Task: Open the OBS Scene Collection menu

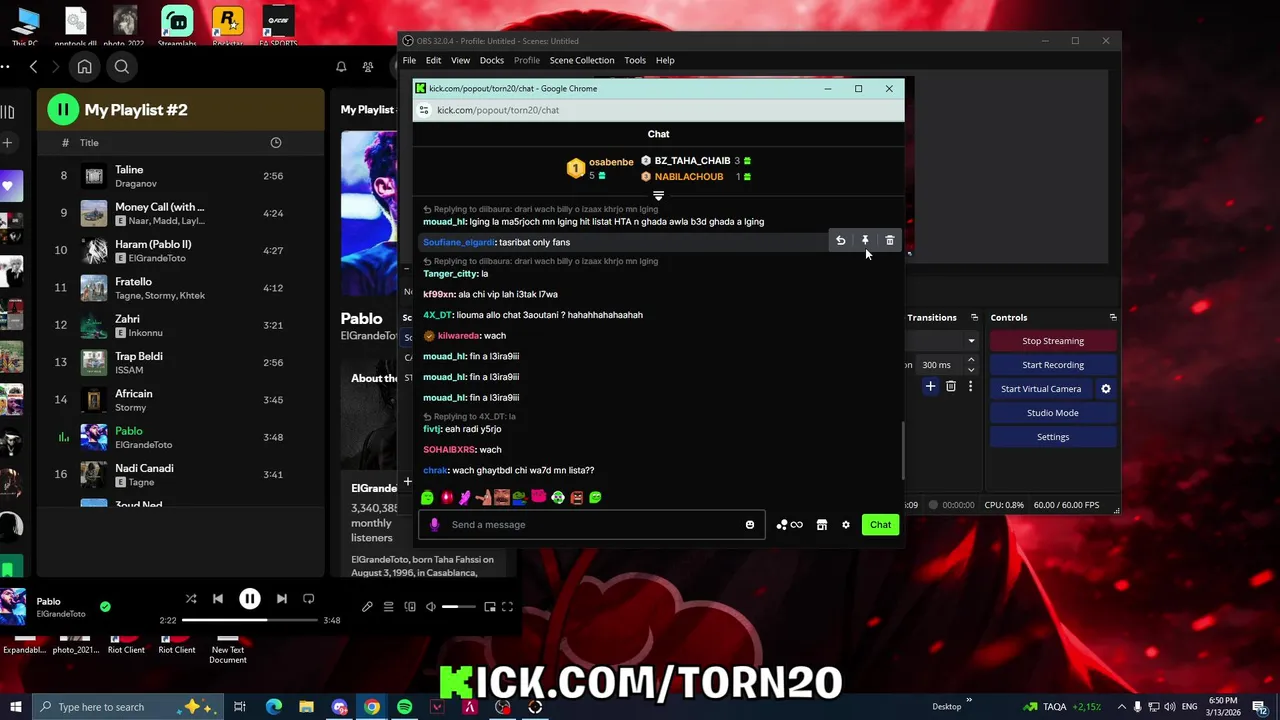Action: click(x=582, y=60)
